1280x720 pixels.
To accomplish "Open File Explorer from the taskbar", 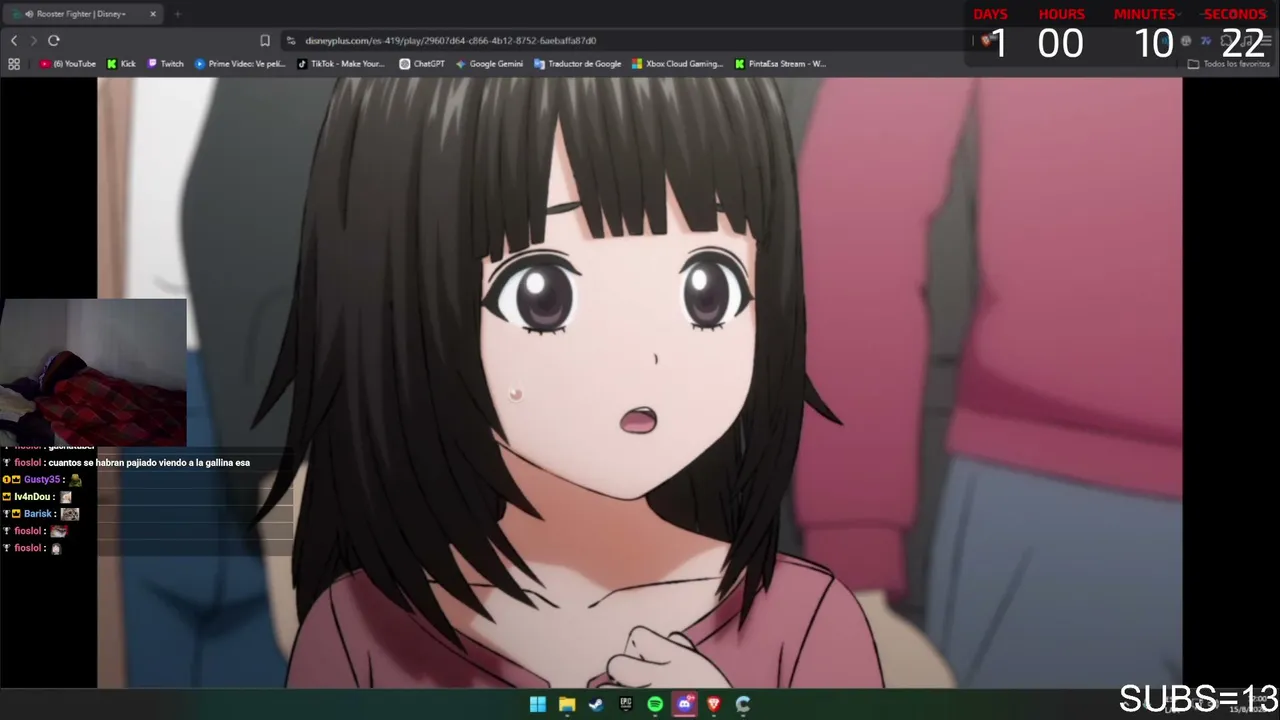I will coord(567,704).
